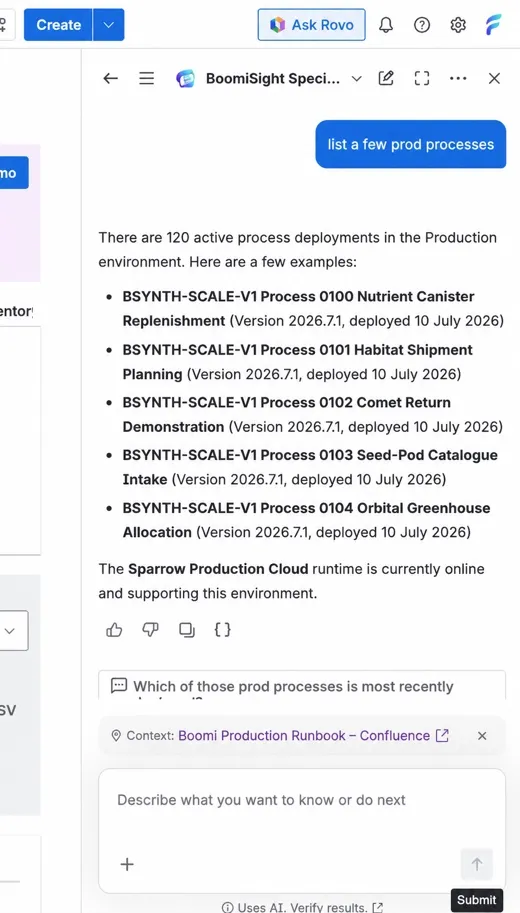Go back with the left arrow icon
The height and width of the screenshot is (913, 520).
coord(110,78)
